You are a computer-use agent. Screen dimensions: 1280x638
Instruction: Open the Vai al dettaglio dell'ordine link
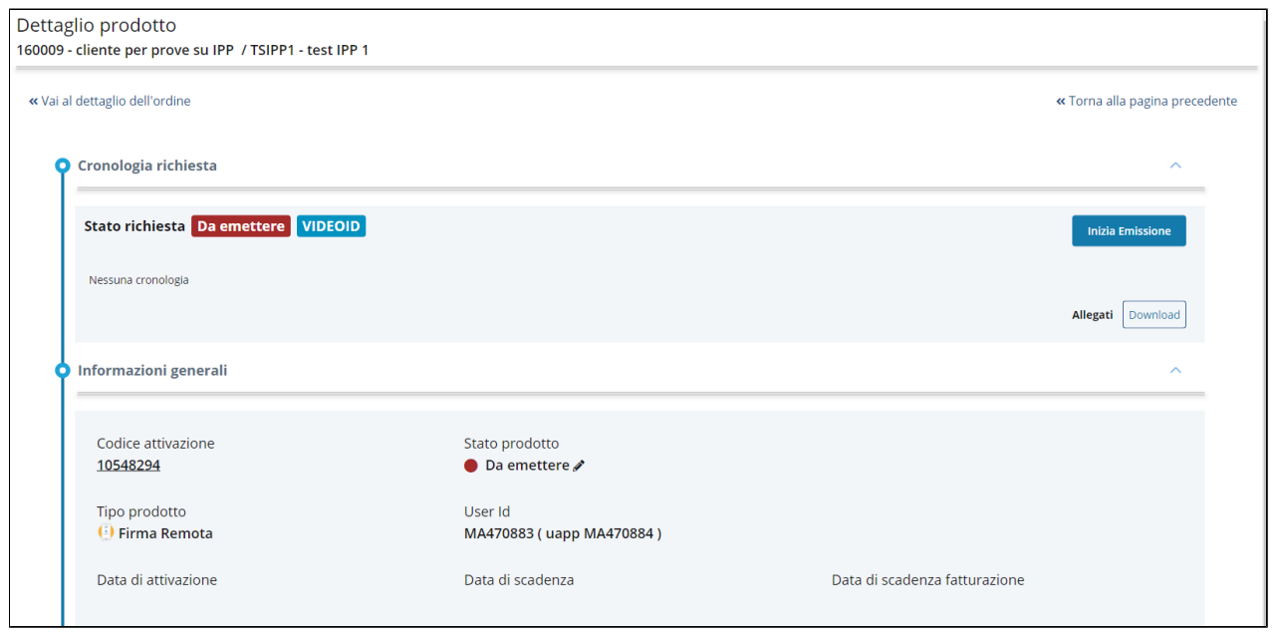coord(116,101)
